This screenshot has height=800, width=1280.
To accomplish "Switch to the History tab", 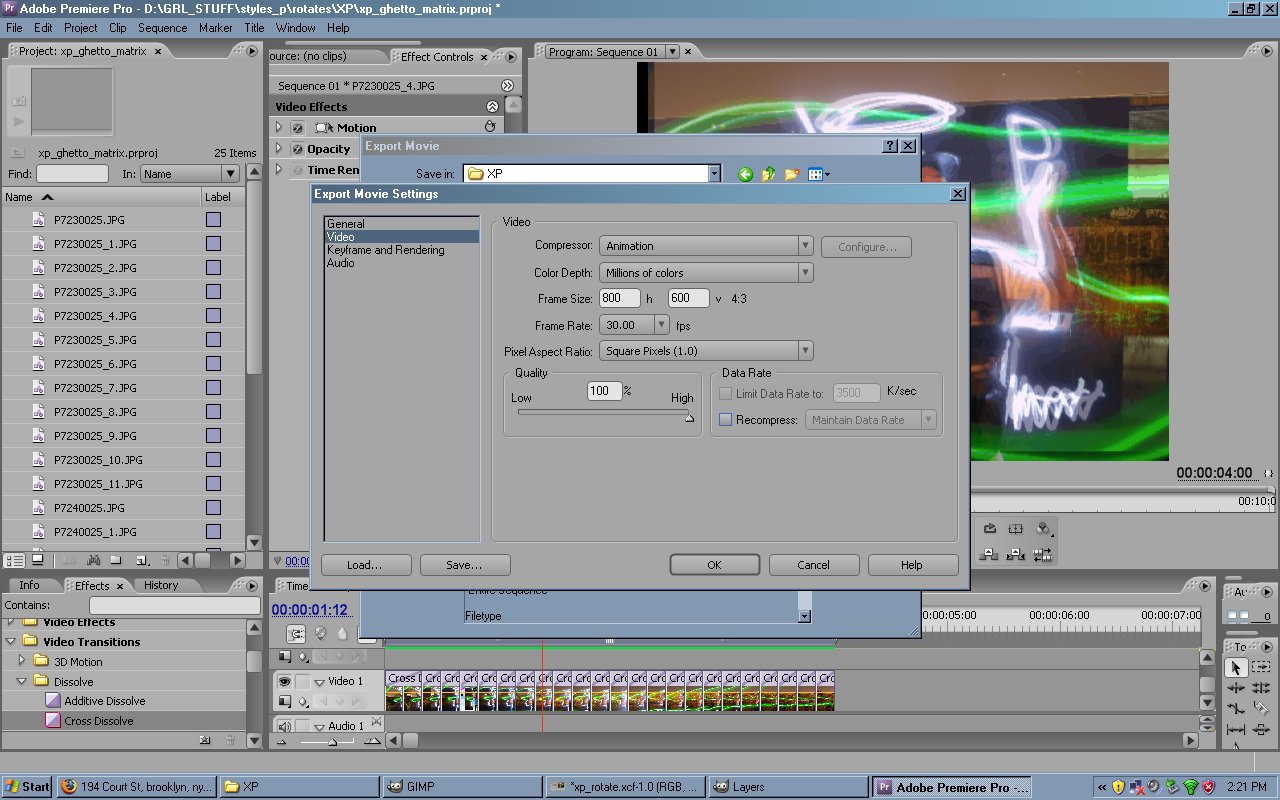I will pos(161,585).
